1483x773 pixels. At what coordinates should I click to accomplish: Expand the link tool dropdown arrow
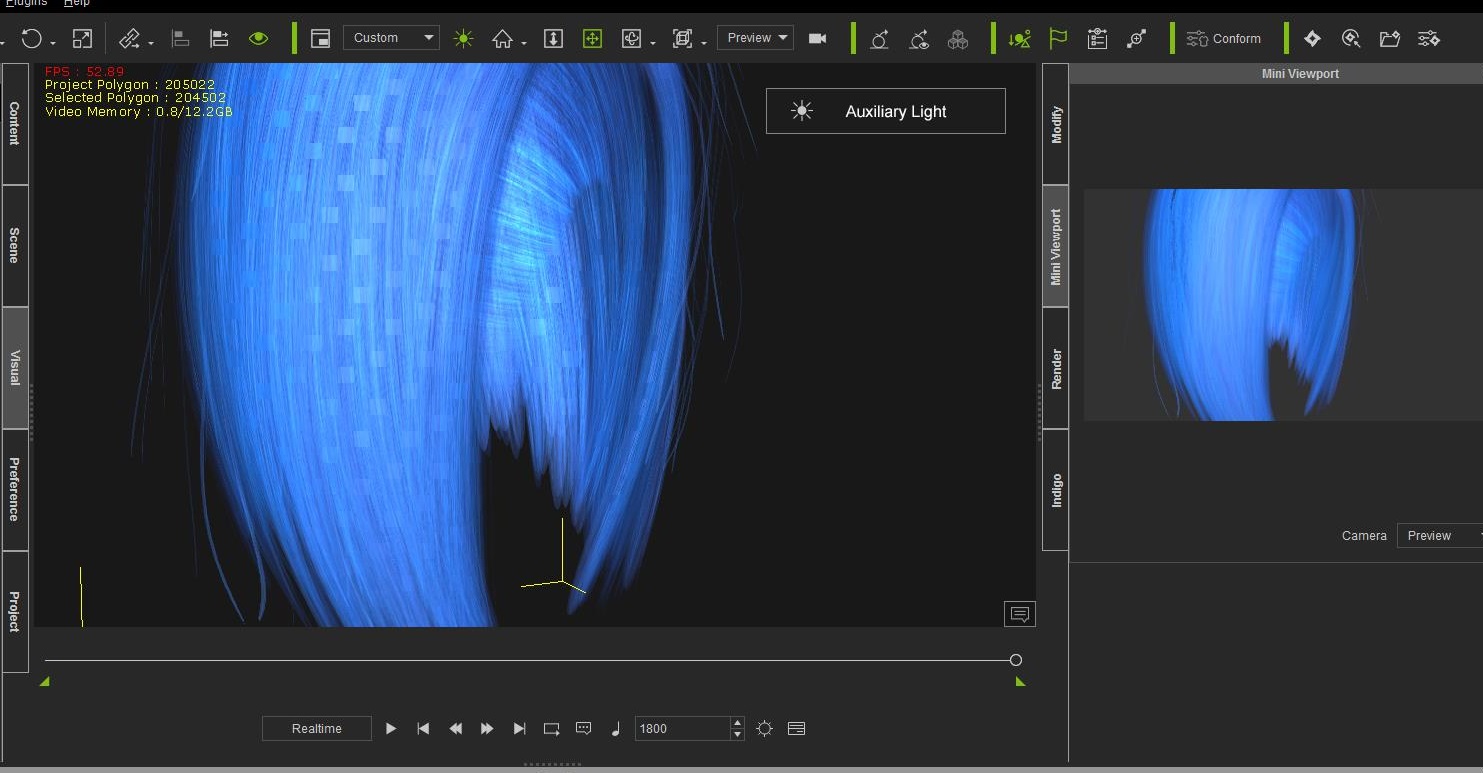[151, 42]
